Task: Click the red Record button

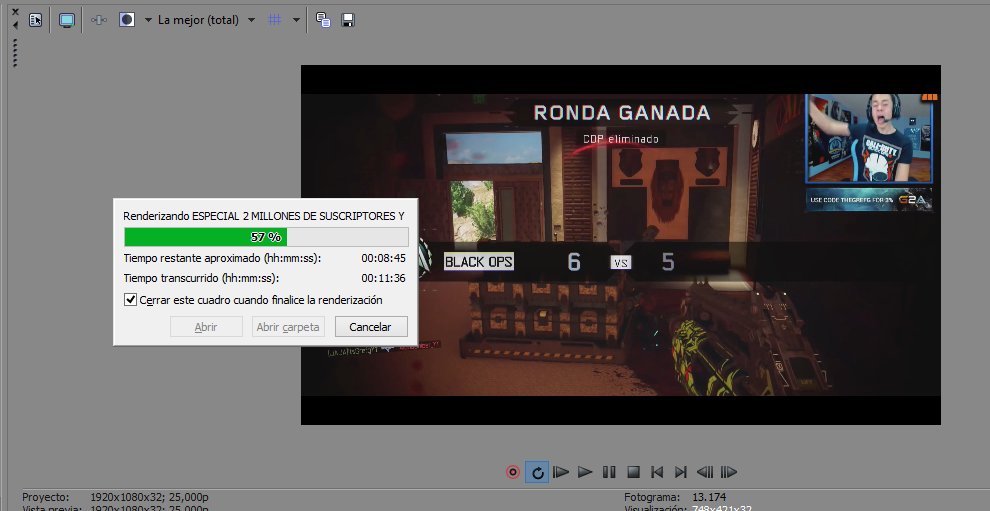Action: click(x=513, y=472)
